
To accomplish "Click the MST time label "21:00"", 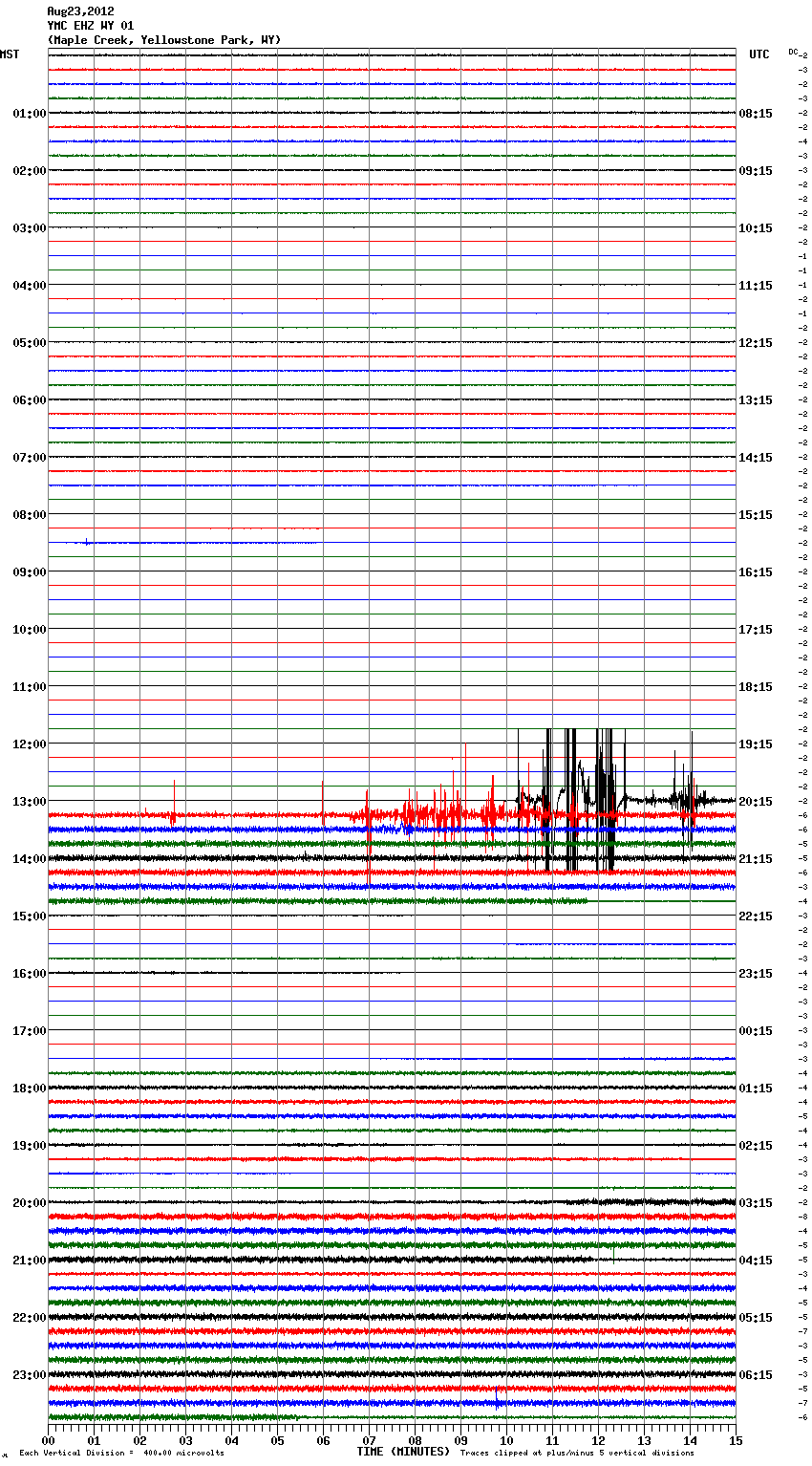I will [x=29, y=1261].
